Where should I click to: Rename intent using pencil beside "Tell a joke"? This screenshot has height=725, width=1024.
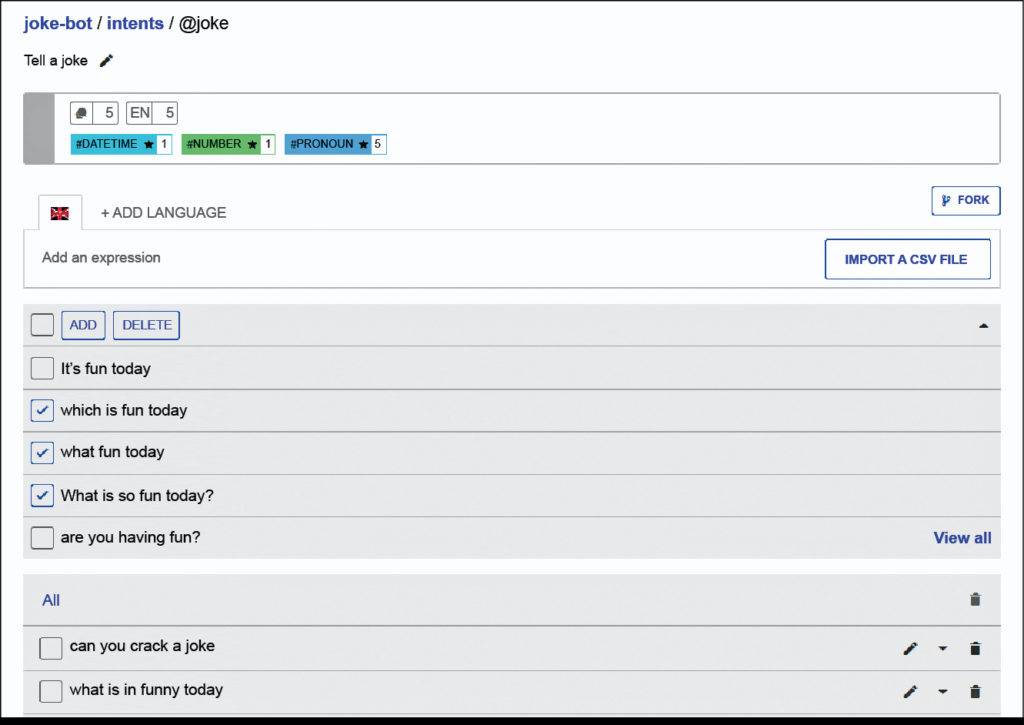click(104, 60)
